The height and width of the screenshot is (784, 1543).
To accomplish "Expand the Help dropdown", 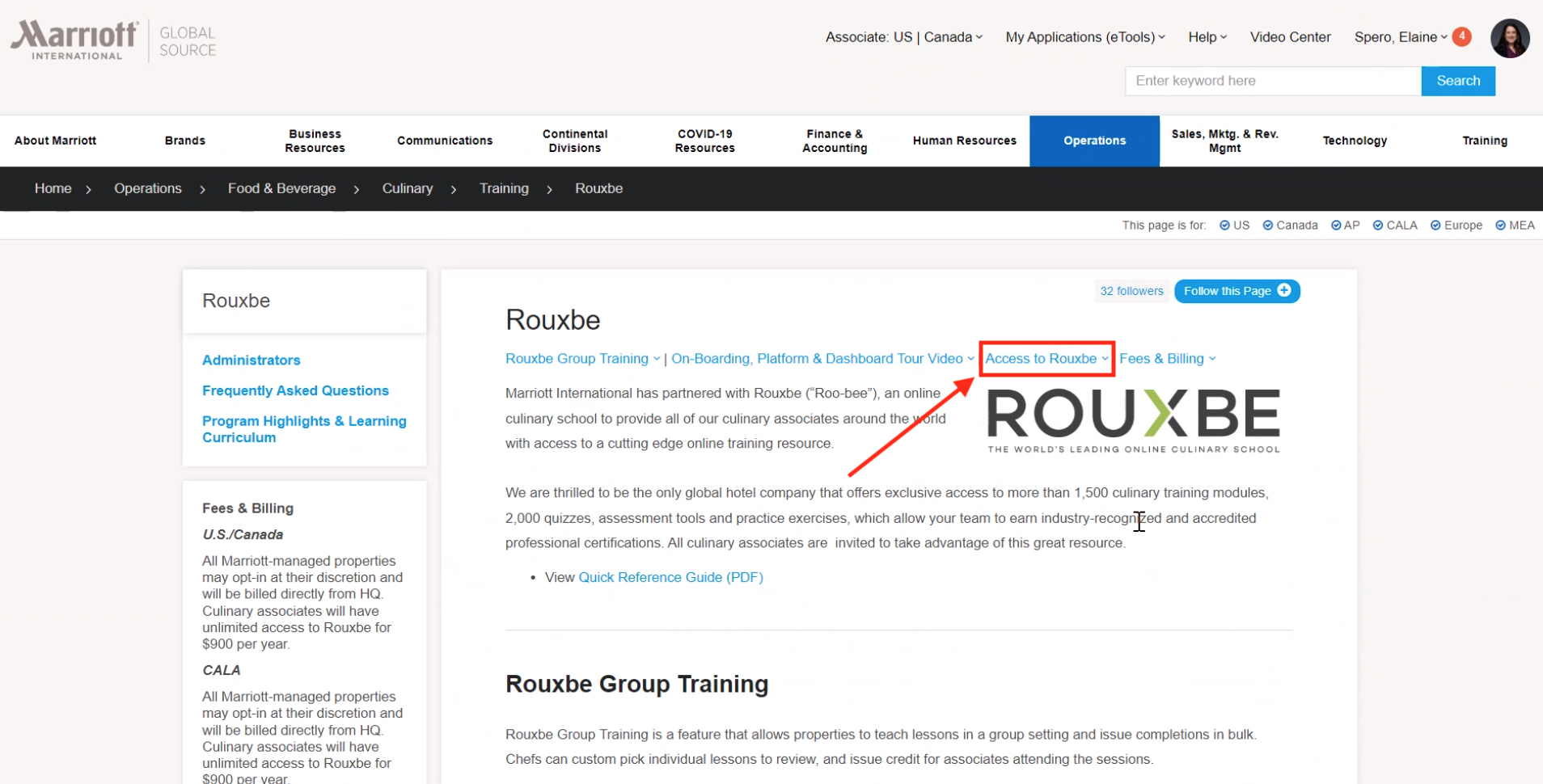I will (x=1207, y=37).
